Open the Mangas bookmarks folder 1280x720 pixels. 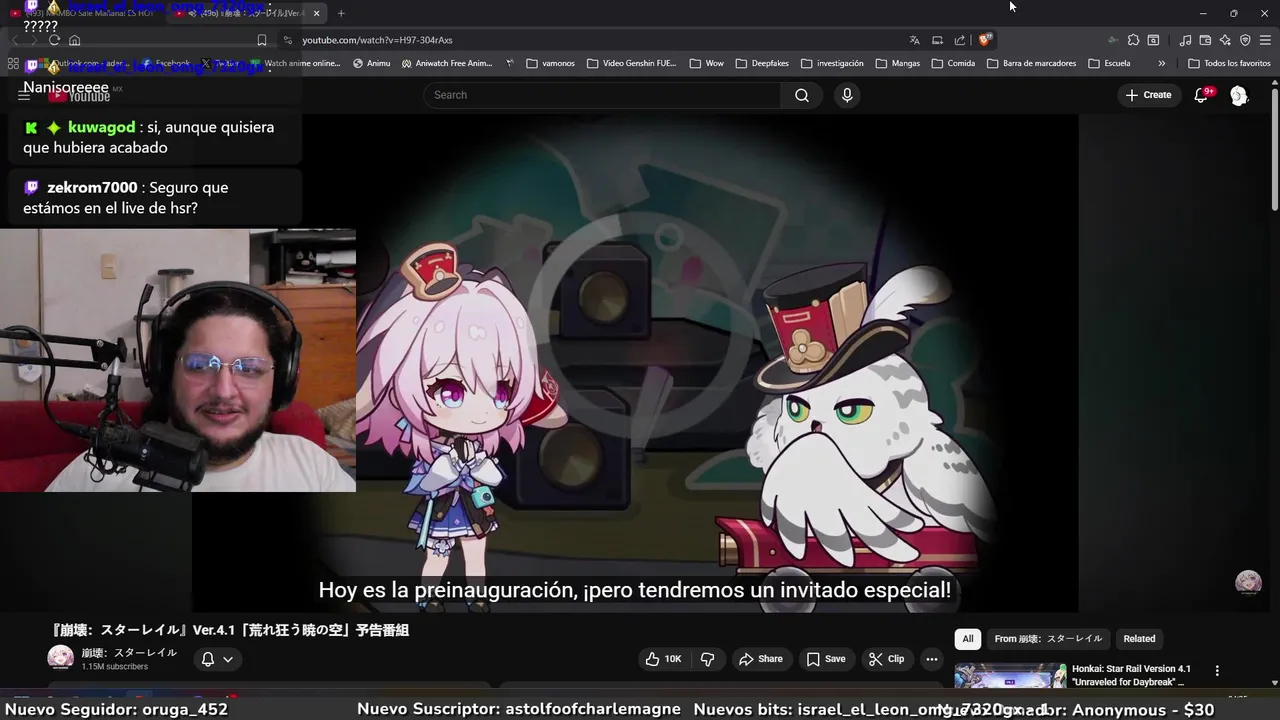(898, 63)
